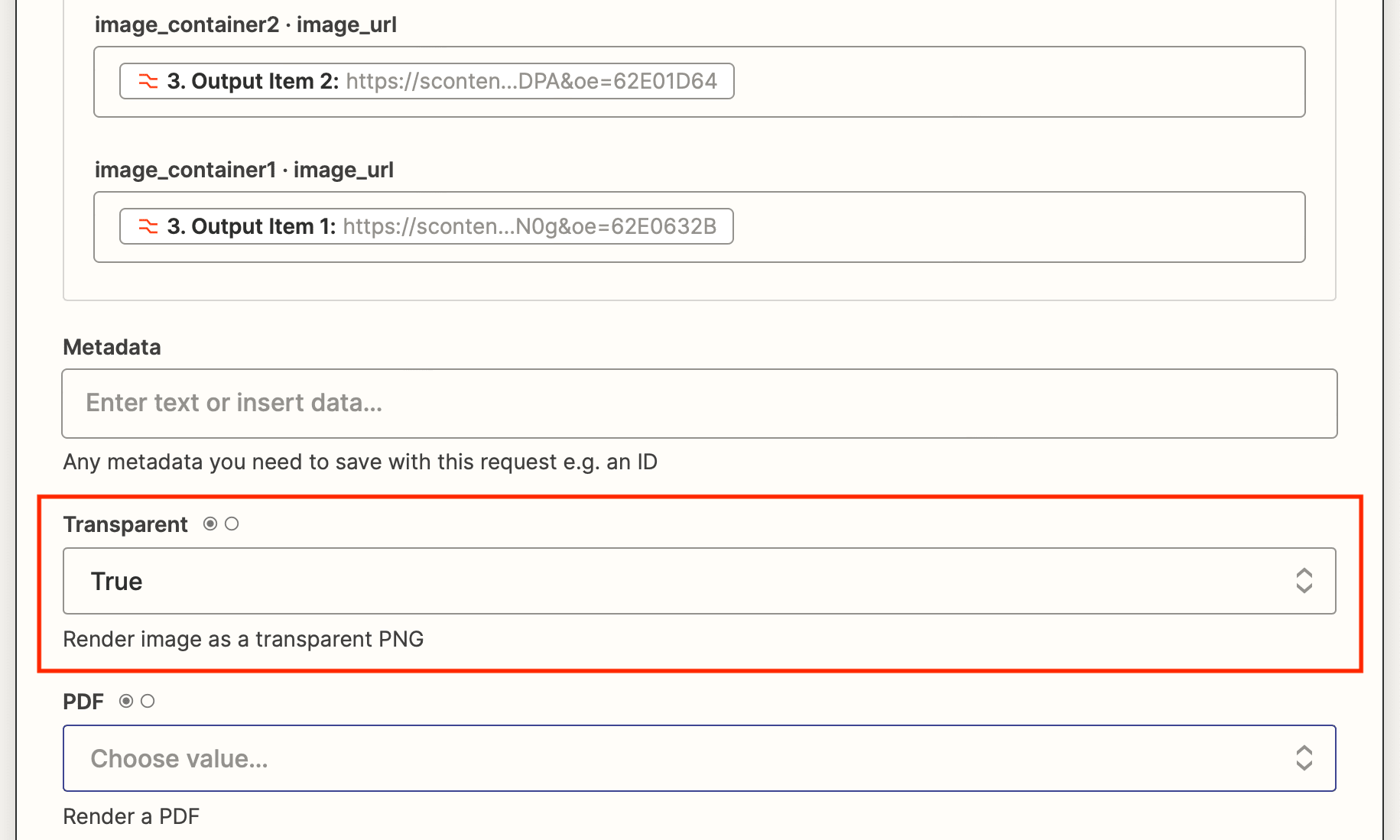Screen dimensions: 1400x840
Task: Click the Render a PDF helper text
Action: point(131,816)
